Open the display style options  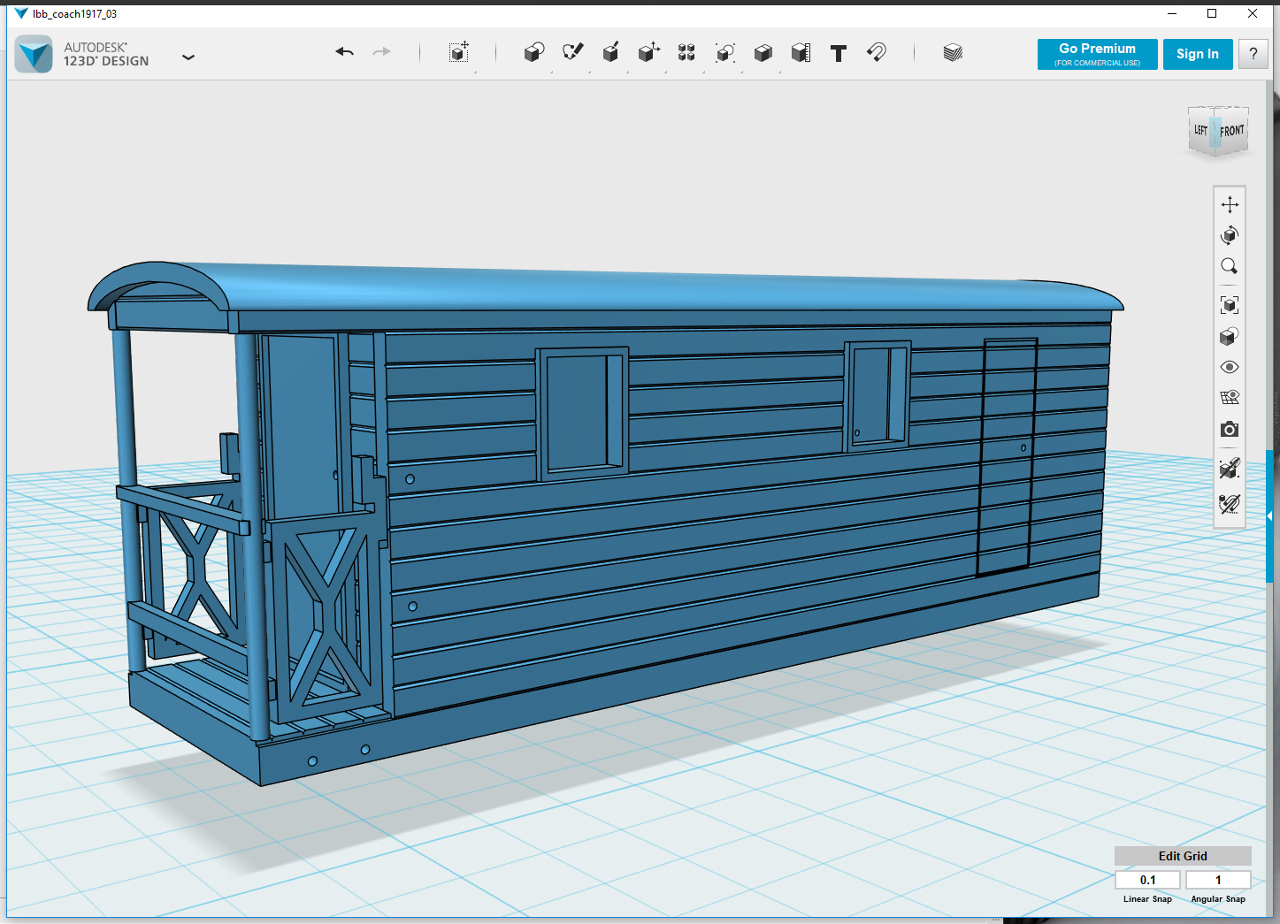(1229, 336)
